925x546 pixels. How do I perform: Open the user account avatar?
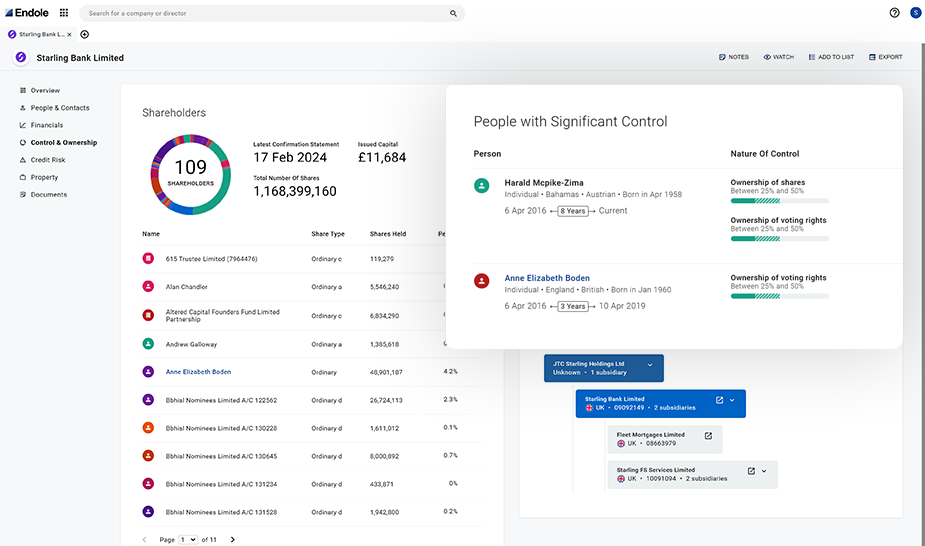point(916,12)
